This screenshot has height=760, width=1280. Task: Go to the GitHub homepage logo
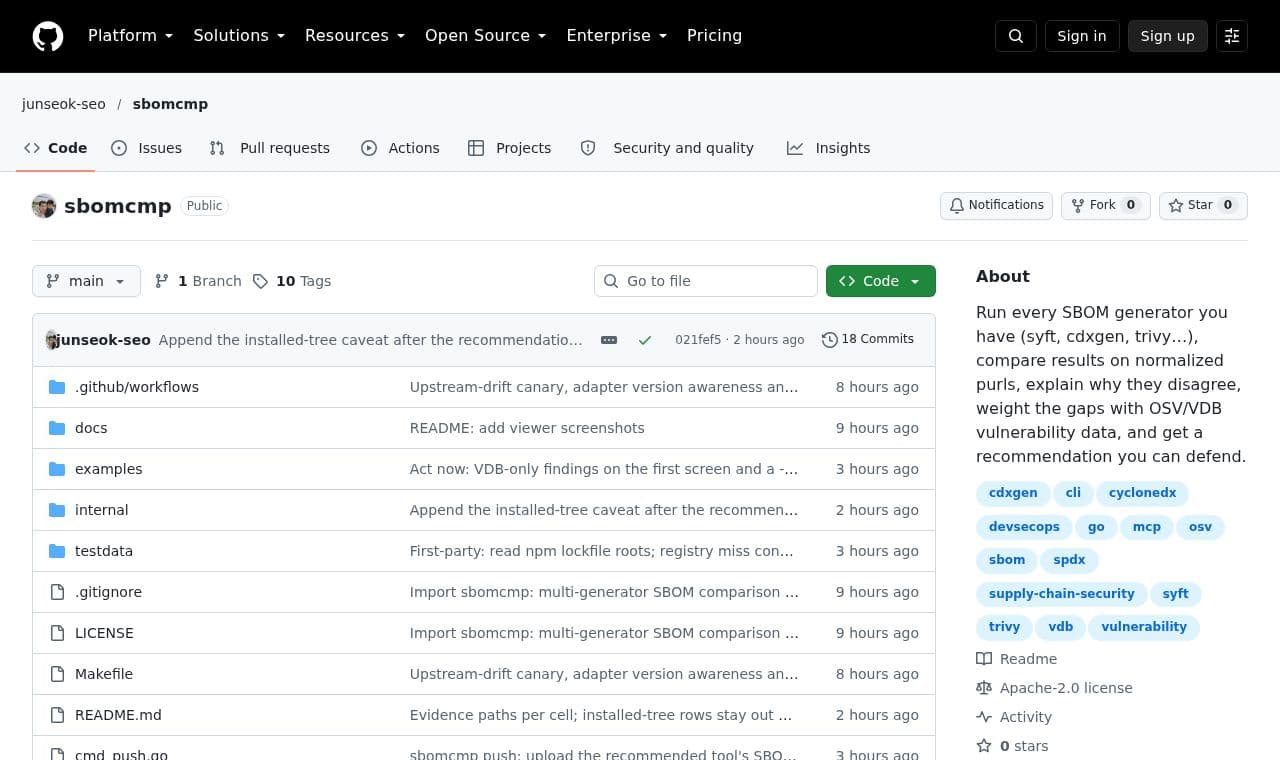pos(48,36)
